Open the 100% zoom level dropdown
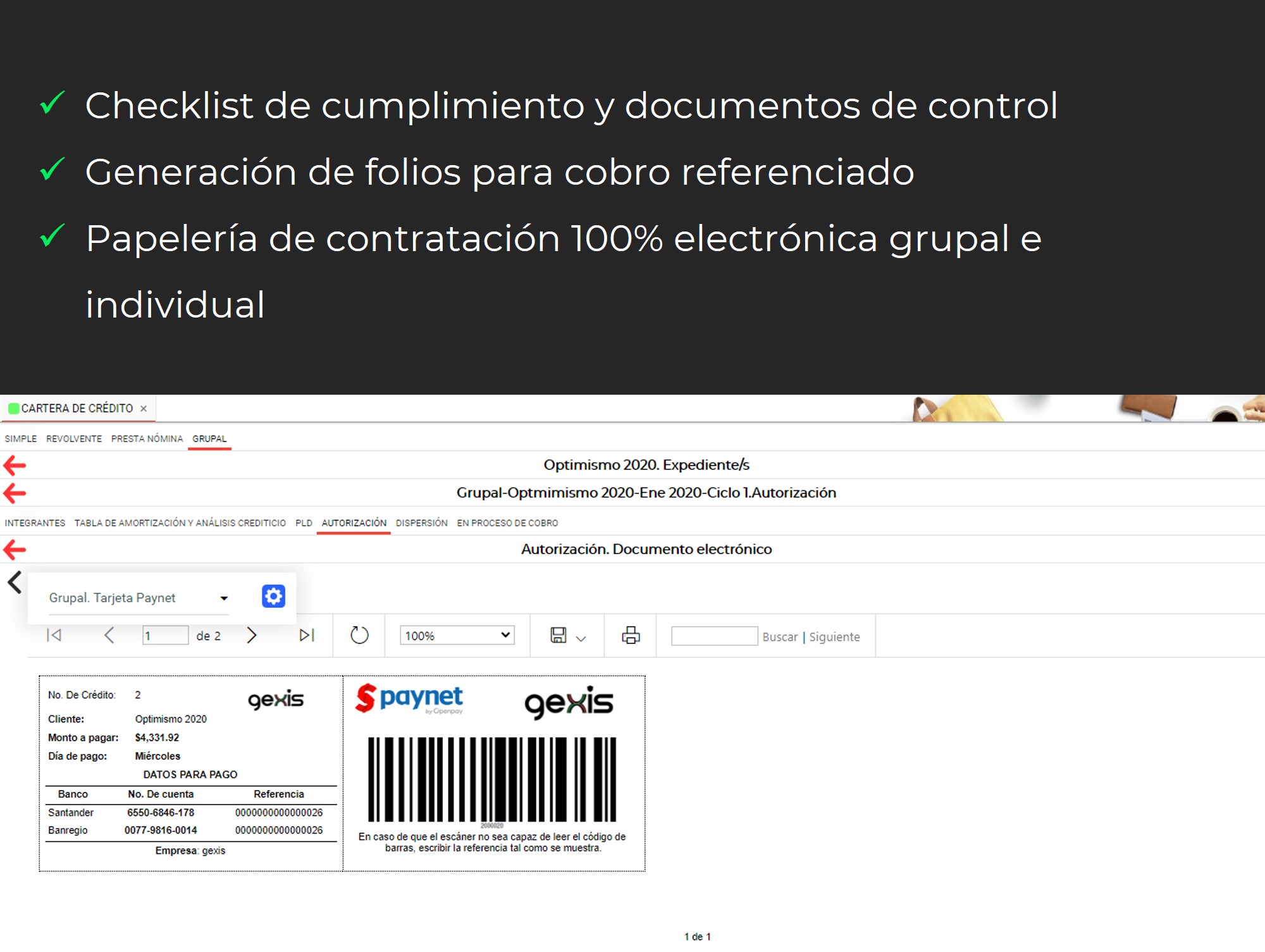The width and height of the screenshot is (1265, 952). (x=457, y=635)
